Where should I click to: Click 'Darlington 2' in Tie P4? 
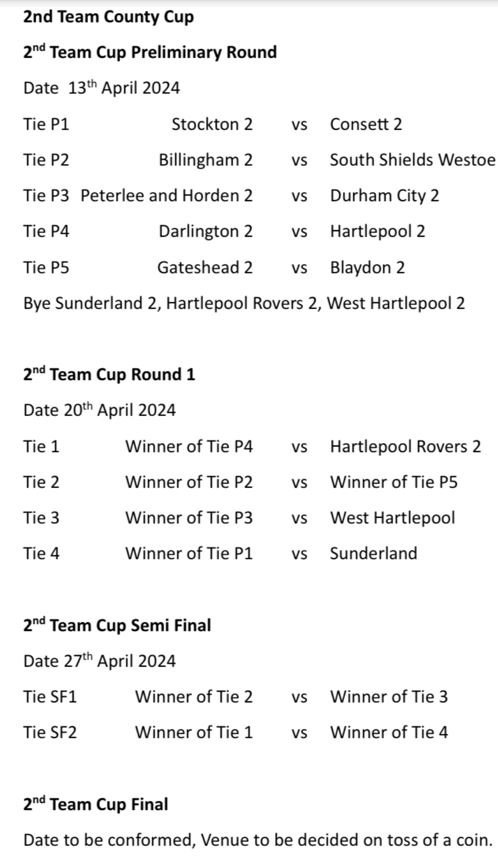(206, 231)
